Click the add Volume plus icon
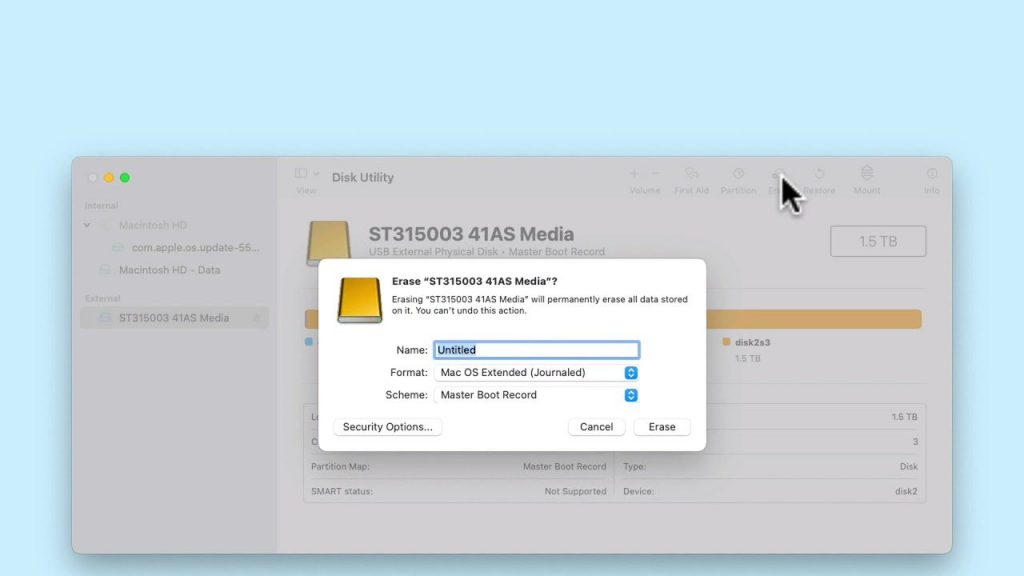The height and width of the screenshot is (576, 1024). (634, 173)
